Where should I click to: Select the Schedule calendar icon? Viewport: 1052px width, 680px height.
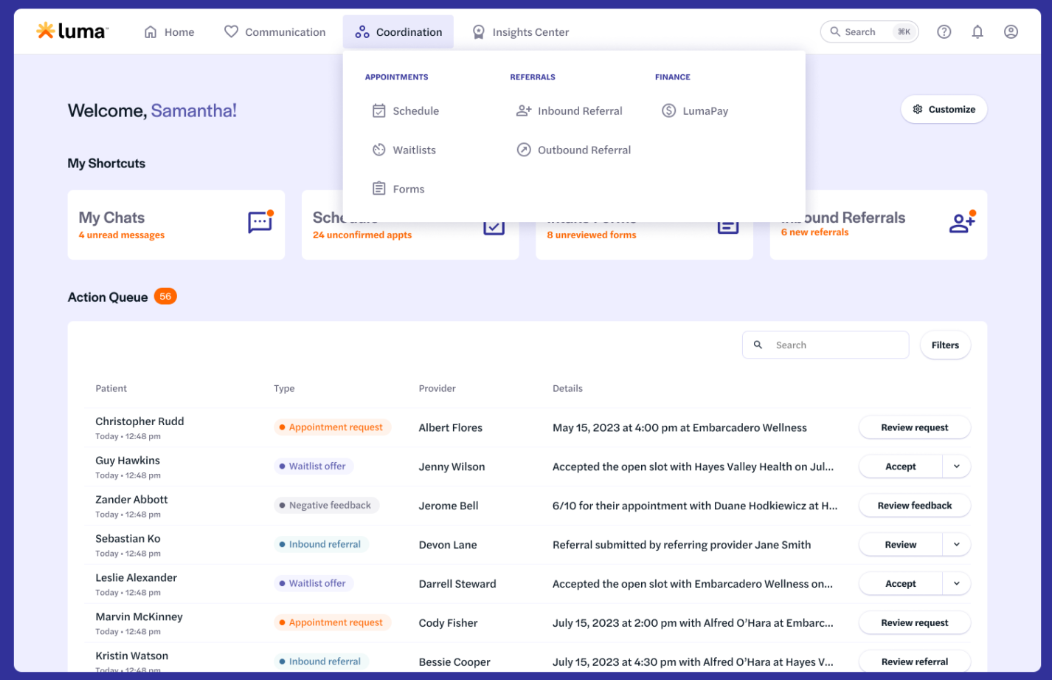coord(378,110)
